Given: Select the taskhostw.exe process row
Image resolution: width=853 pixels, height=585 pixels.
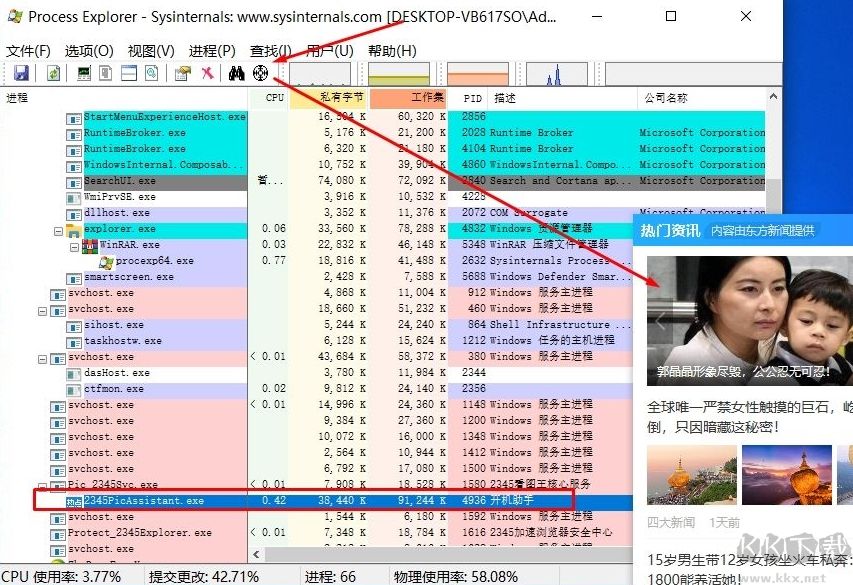Looking at the screenshot, I should pos(317,341).
